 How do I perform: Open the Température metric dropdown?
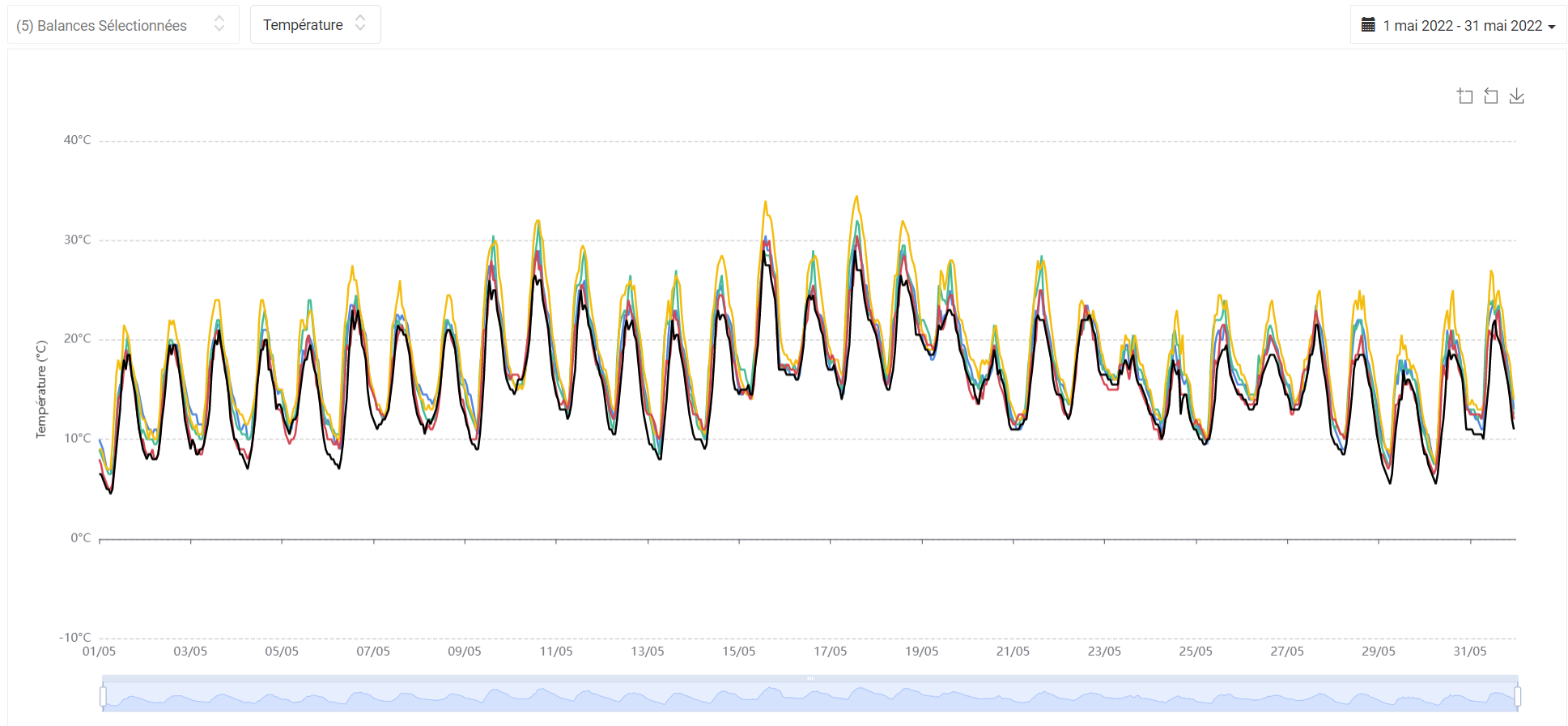tap(315, 24)
